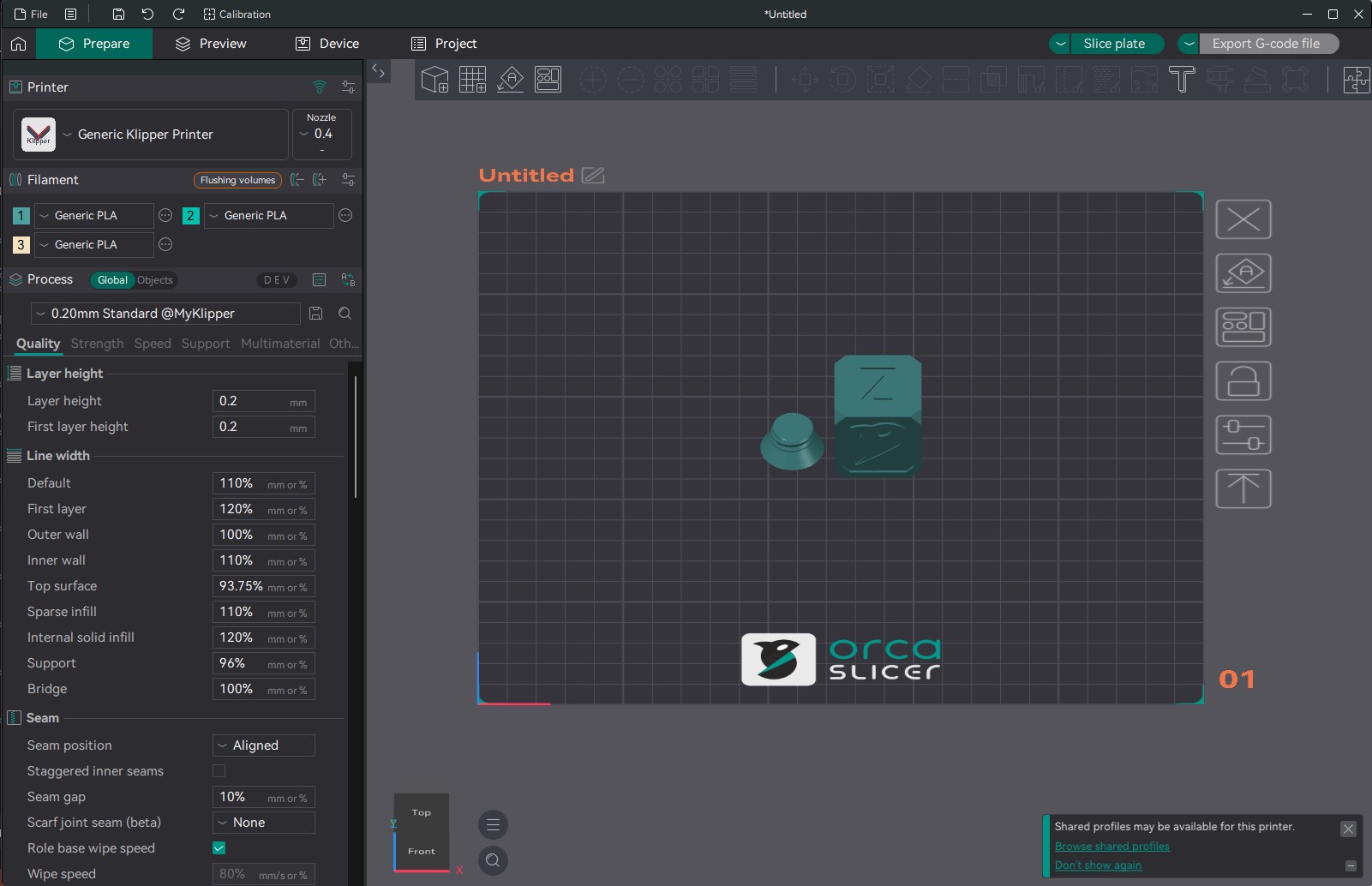Click the Auto orient toolbar icon
The width and height of the screenshot is (1372, 886).
[511, 80]
